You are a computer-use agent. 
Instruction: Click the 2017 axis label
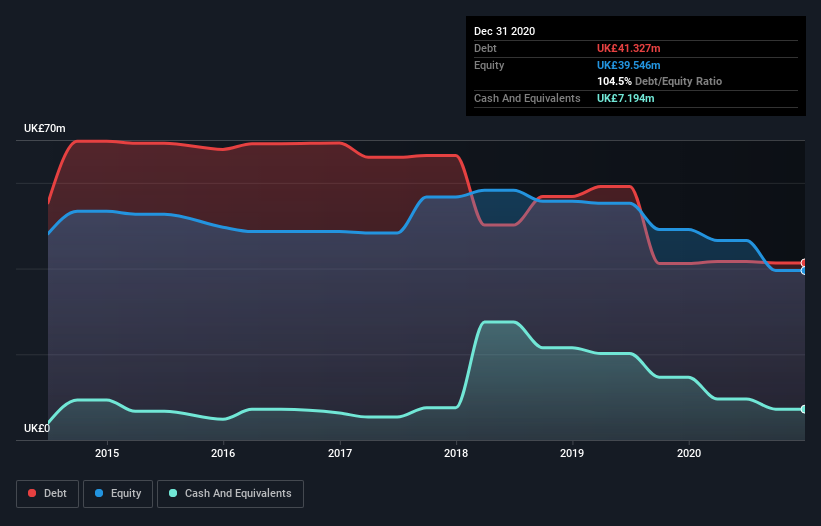[x=340, y=453]
